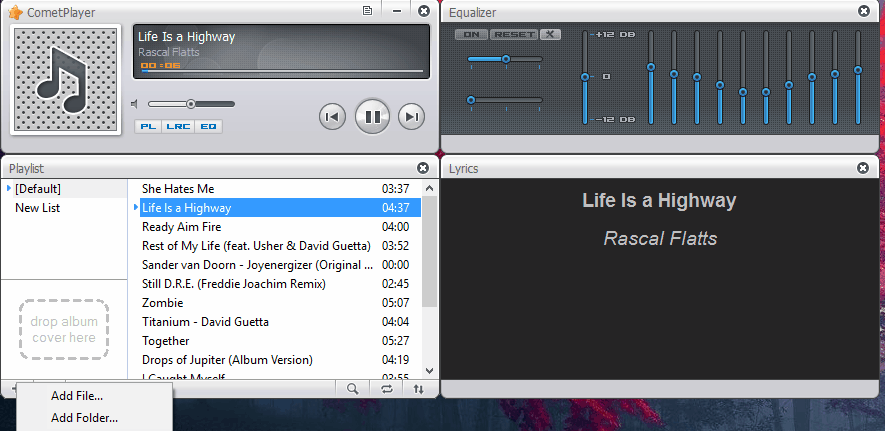Select the song Together

pyautogui.click(x=281, y=341)
